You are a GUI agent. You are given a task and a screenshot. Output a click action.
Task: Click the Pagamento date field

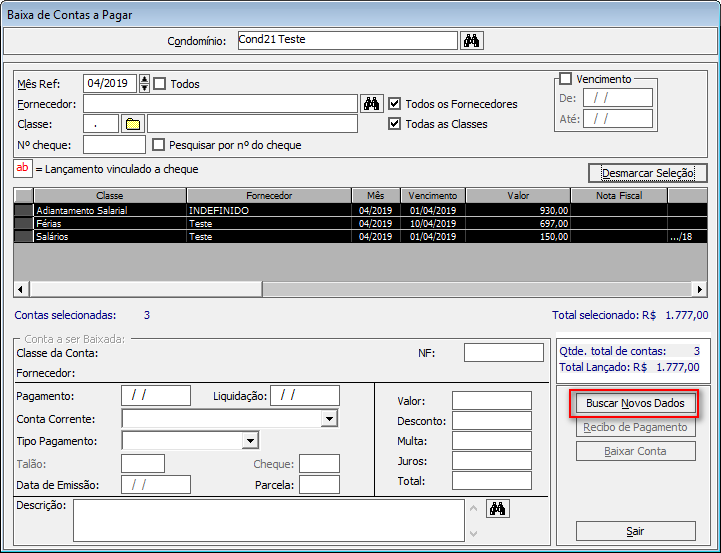[x=156, y=396]
